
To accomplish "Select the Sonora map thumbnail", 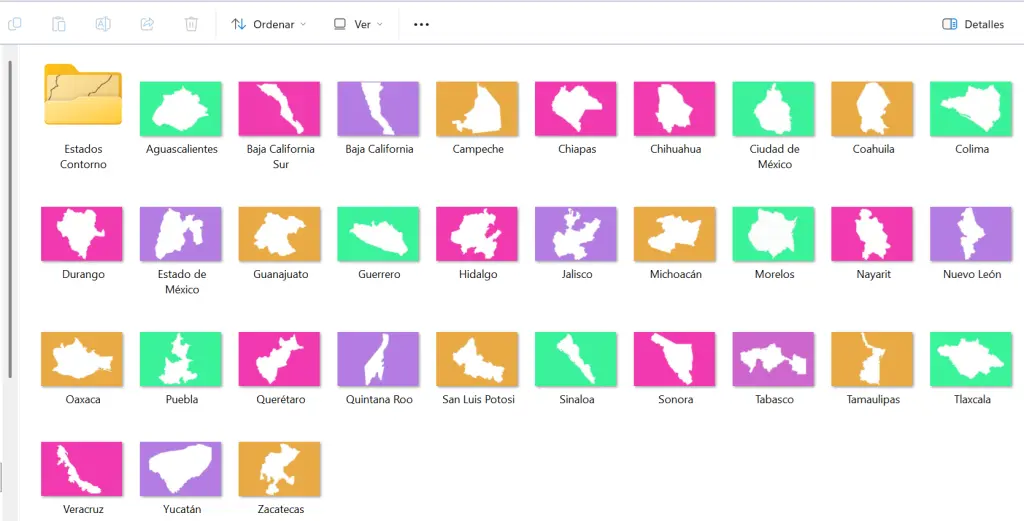I will click(x=675, y=359).
